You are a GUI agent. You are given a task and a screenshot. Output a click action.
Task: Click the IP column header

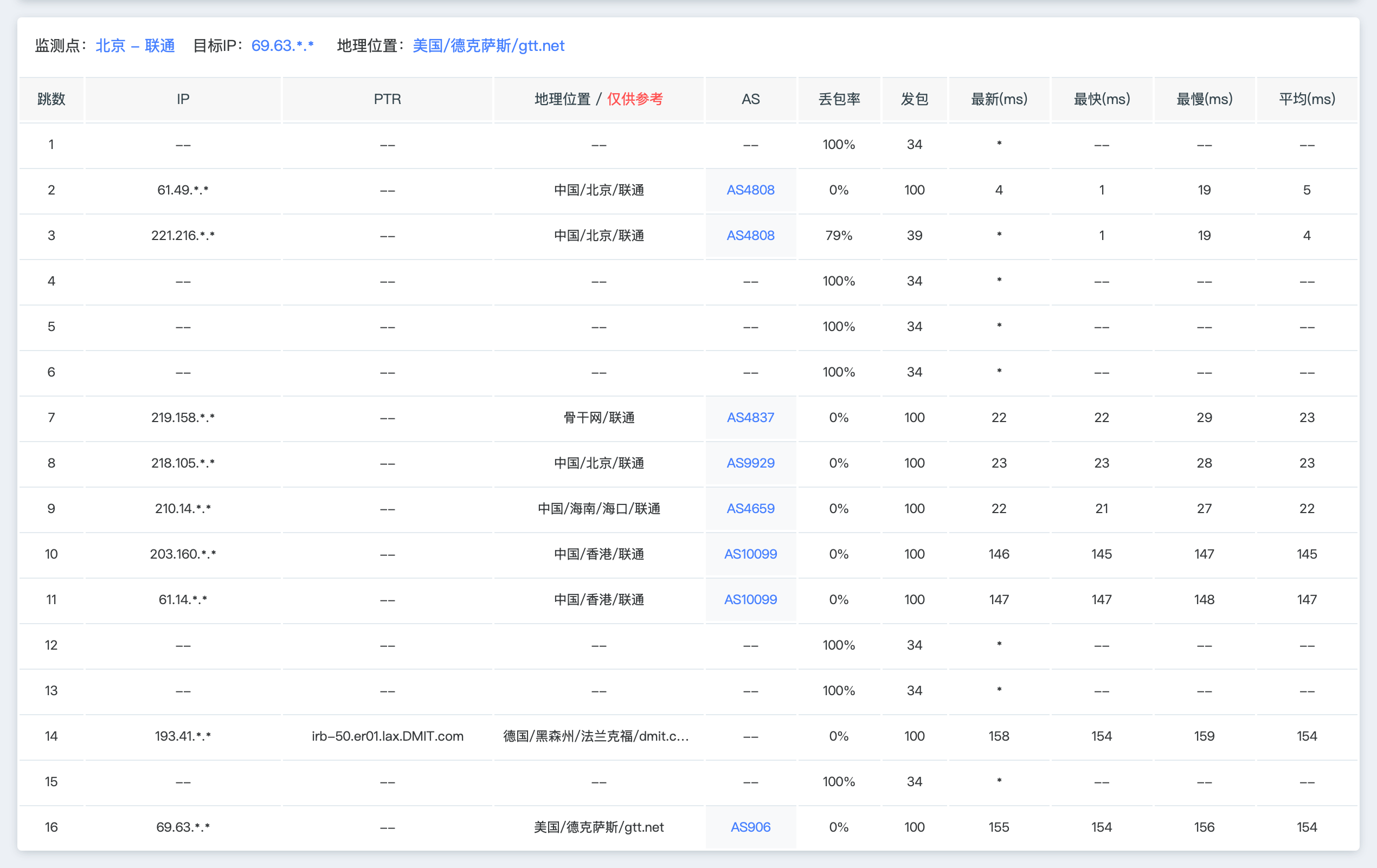(183, 99)
